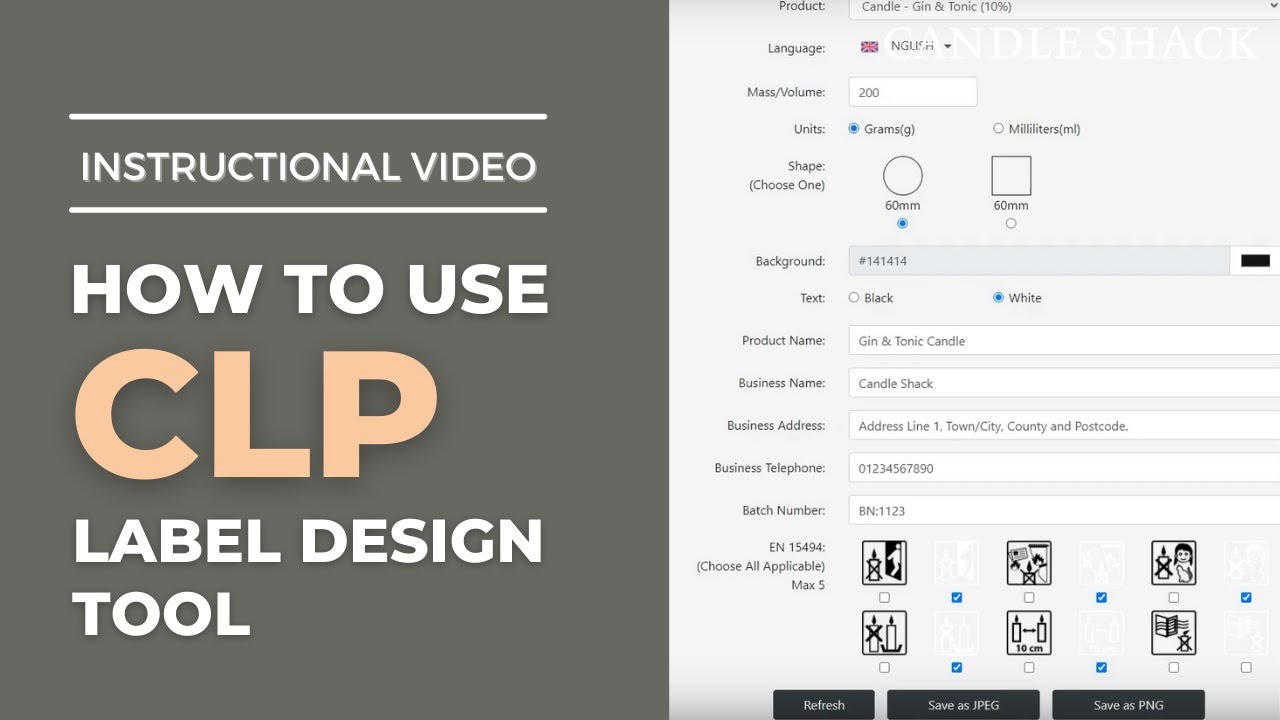Untick checkbox under white unattended-candle pictogram
Viewport: 1280px width, 720px height.
coord(957,598)
